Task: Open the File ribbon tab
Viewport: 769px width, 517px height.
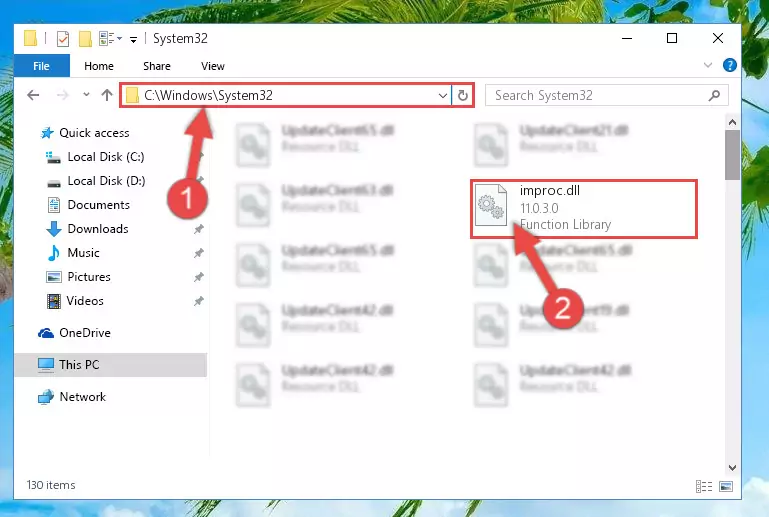Action: [x=42, y=66]
